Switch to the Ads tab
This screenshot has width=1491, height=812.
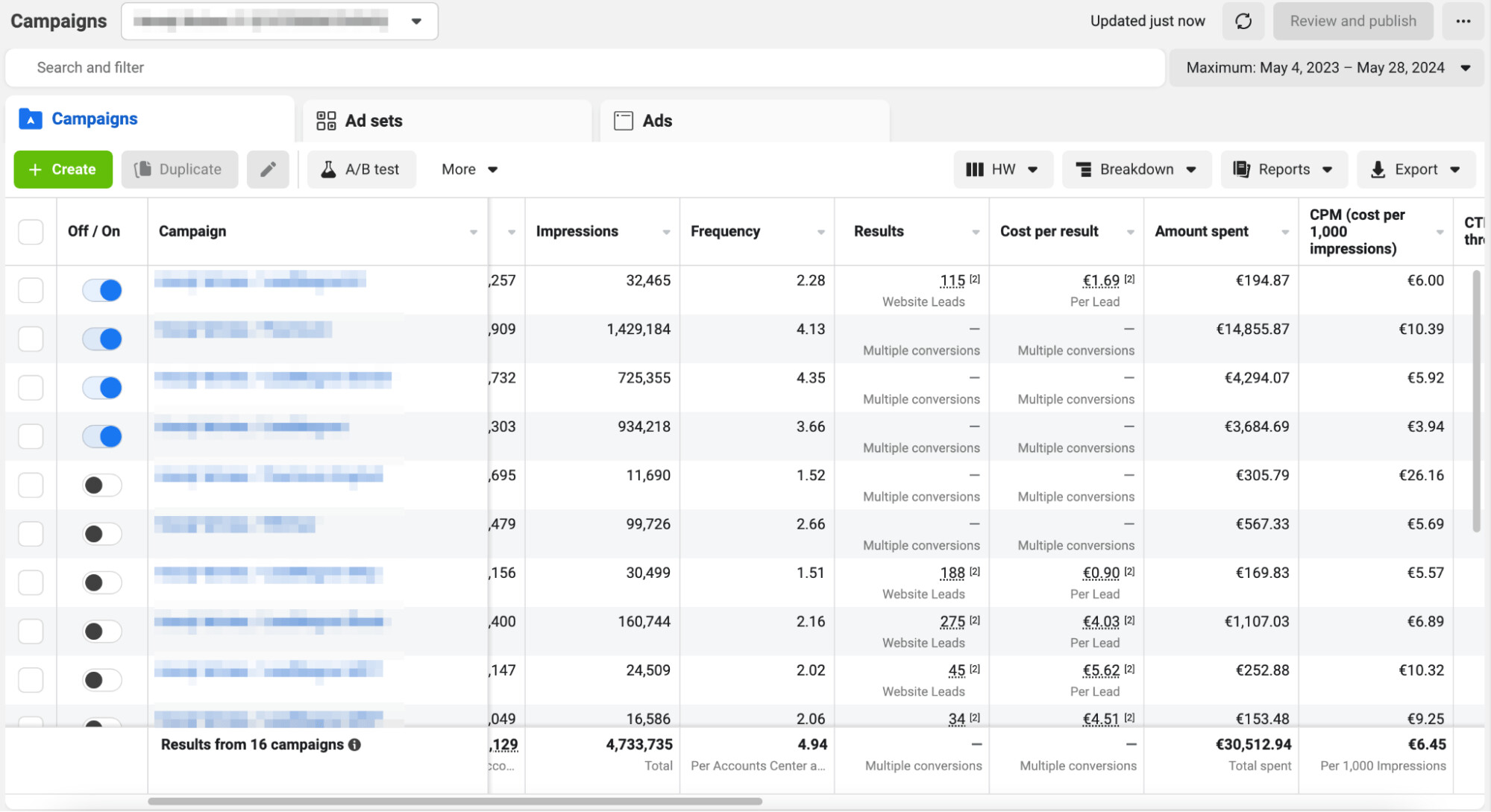tap(745, 121)
